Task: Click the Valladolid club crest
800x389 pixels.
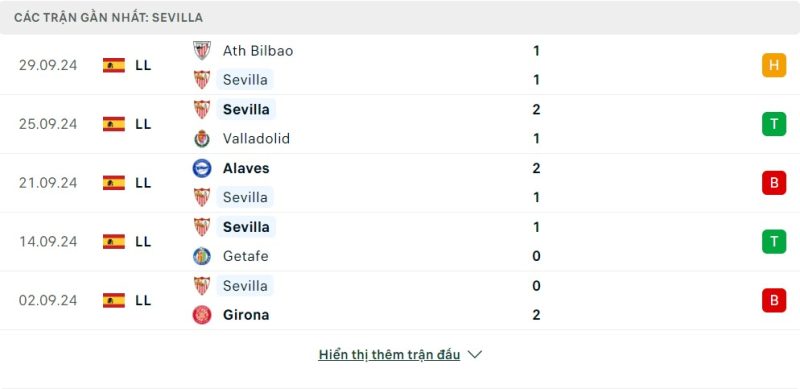Action: (202, 138)
